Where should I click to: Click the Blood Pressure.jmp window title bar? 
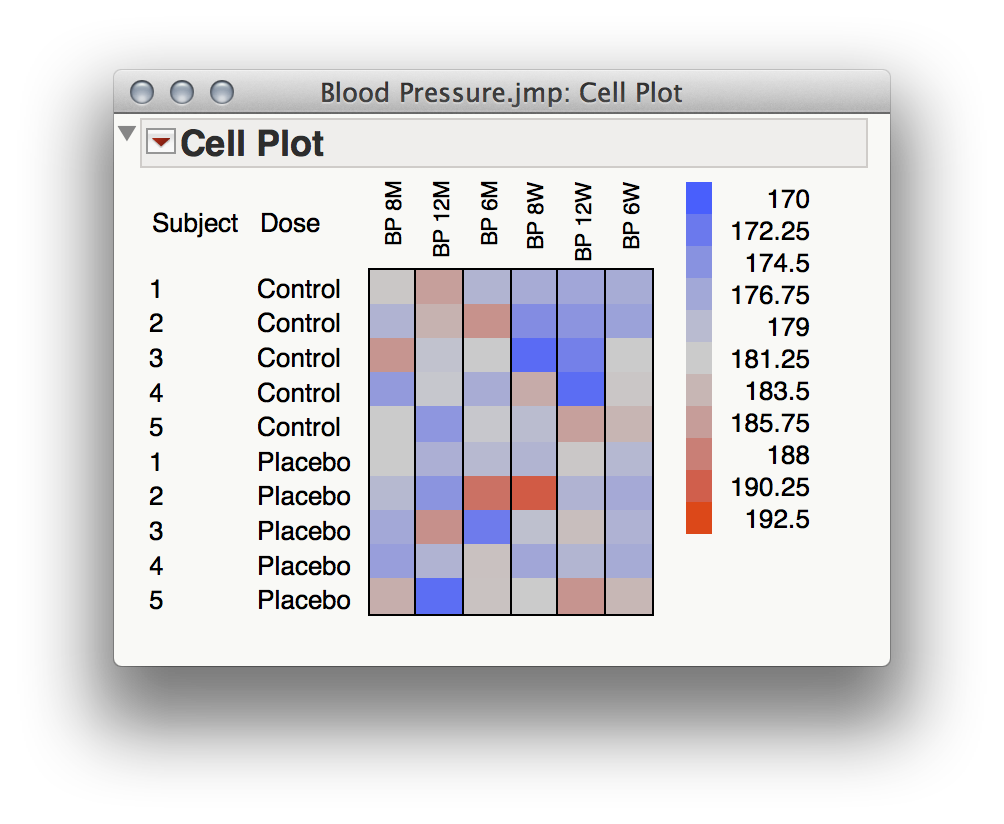[500, 92]
